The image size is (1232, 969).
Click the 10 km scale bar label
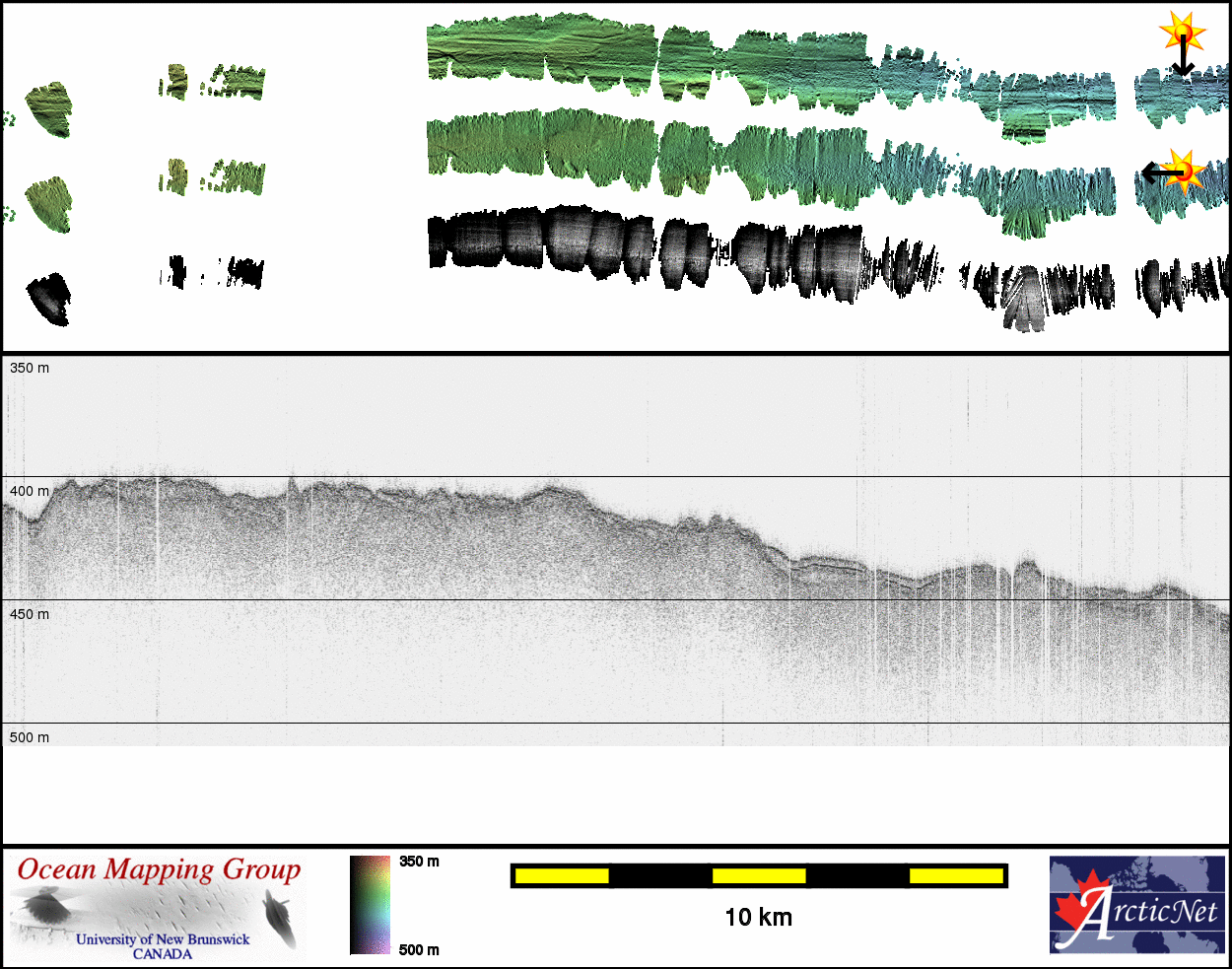point(758,918)
